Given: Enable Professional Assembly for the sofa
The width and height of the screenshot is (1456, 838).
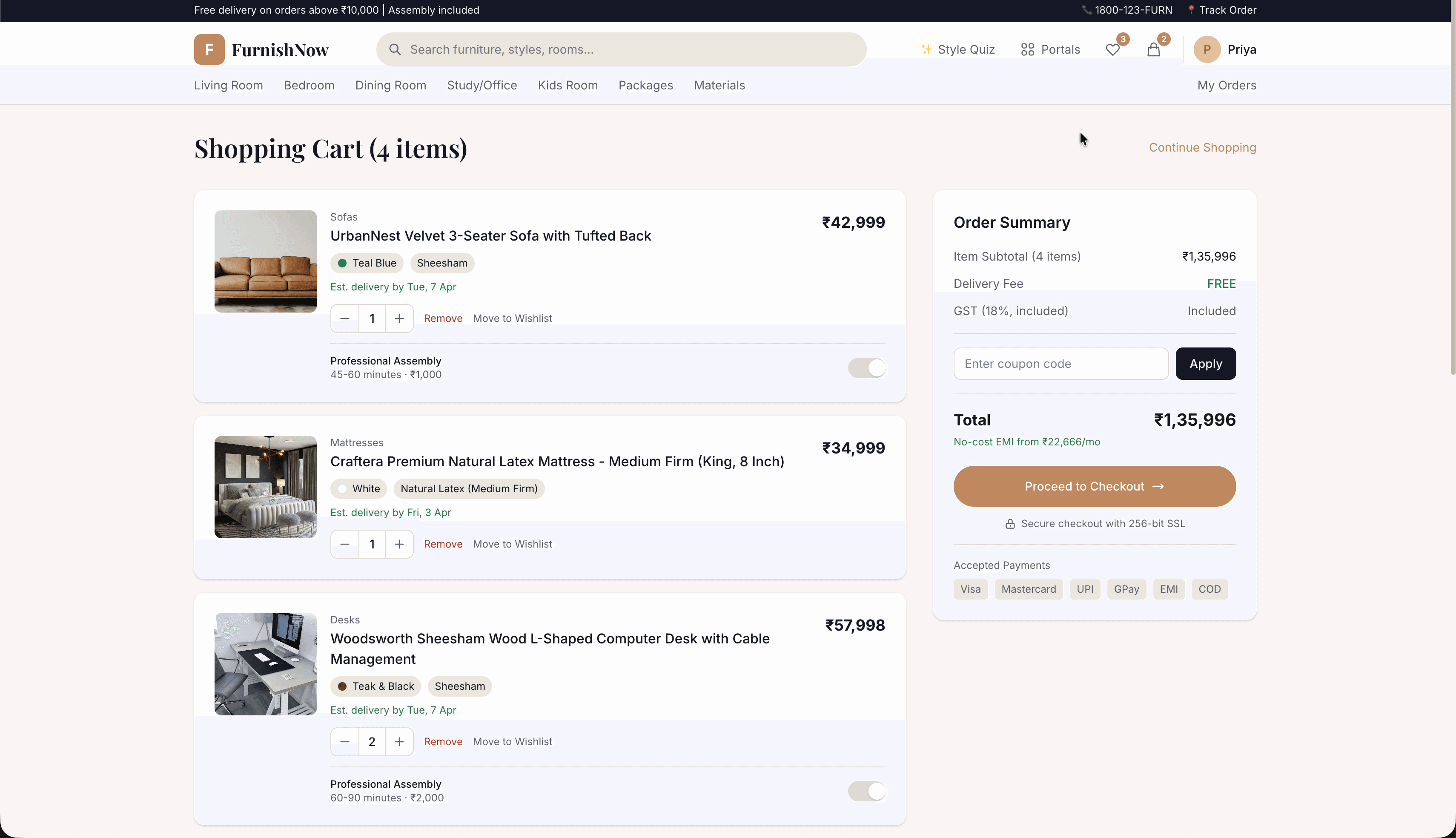Looking at the screenshot, I should [x=867, y=368].
